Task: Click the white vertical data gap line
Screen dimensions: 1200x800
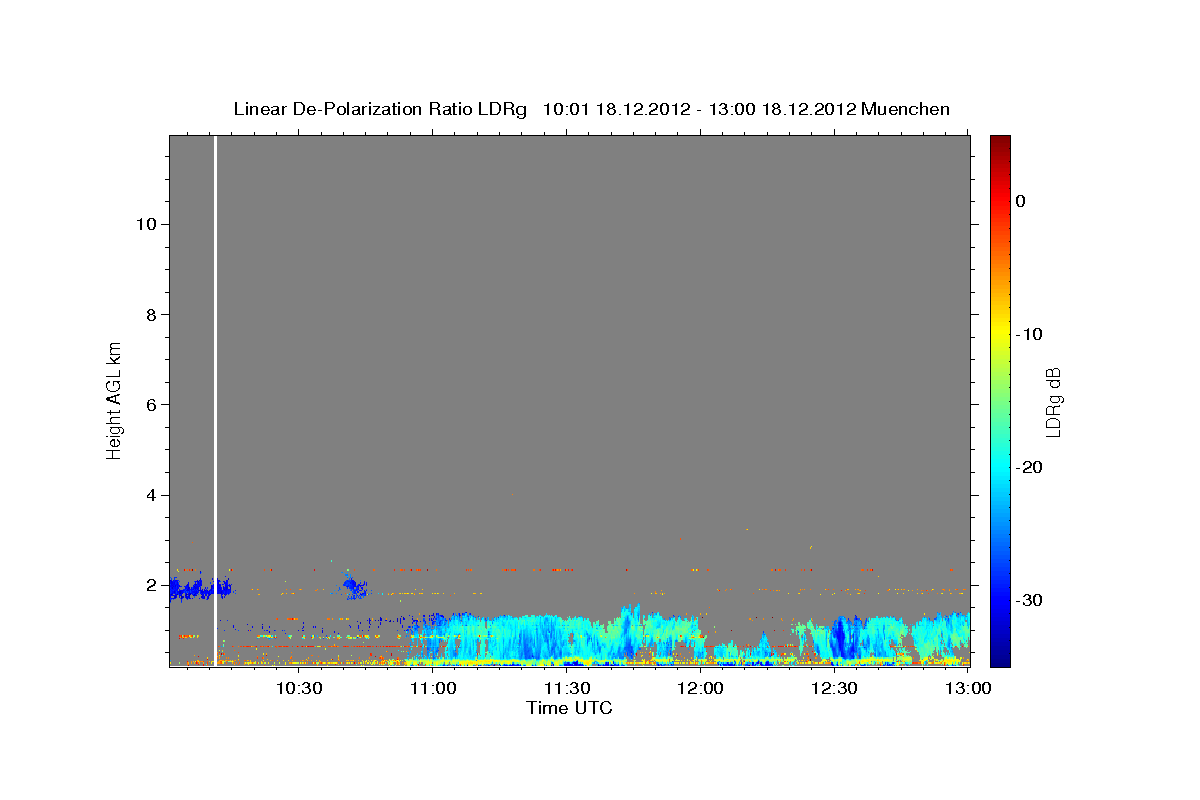Action: [216, 400]
